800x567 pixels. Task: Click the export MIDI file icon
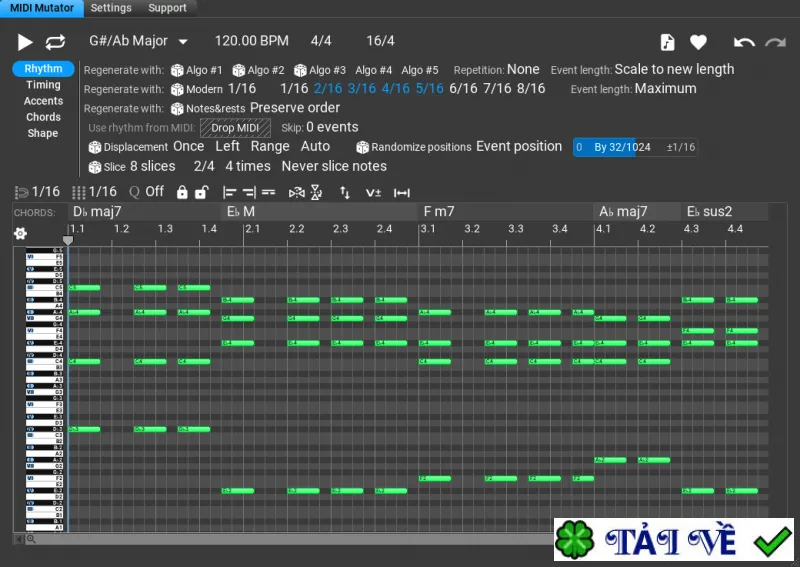(667, 42)
